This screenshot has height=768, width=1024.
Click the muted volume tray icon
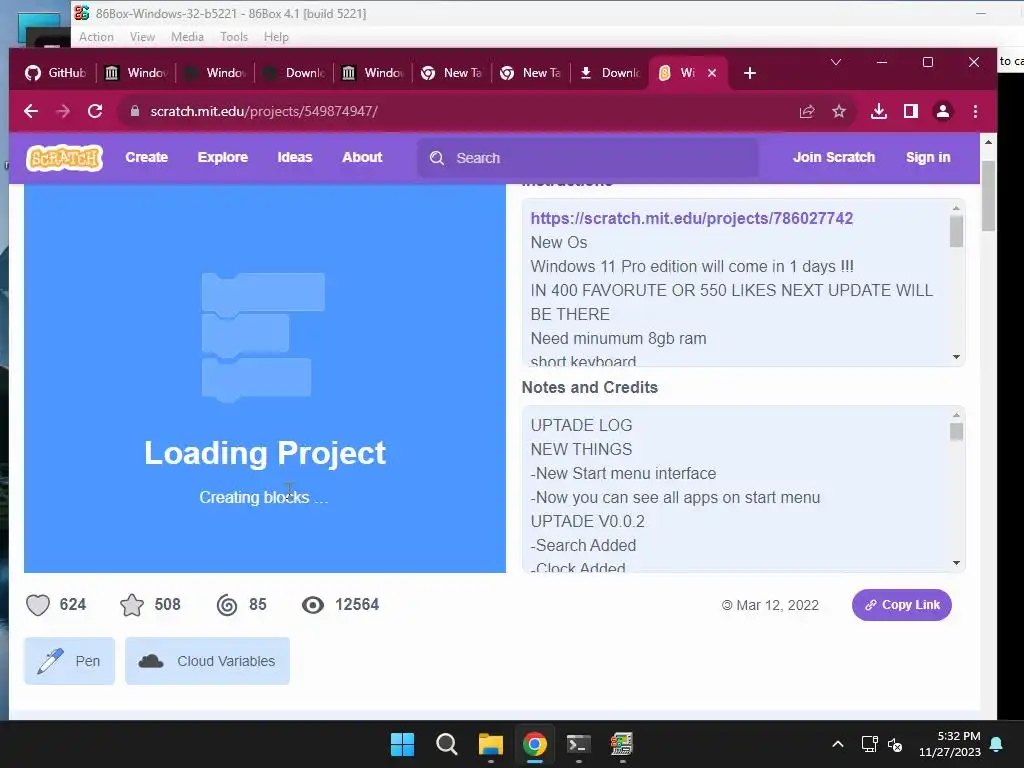(895, 744)
